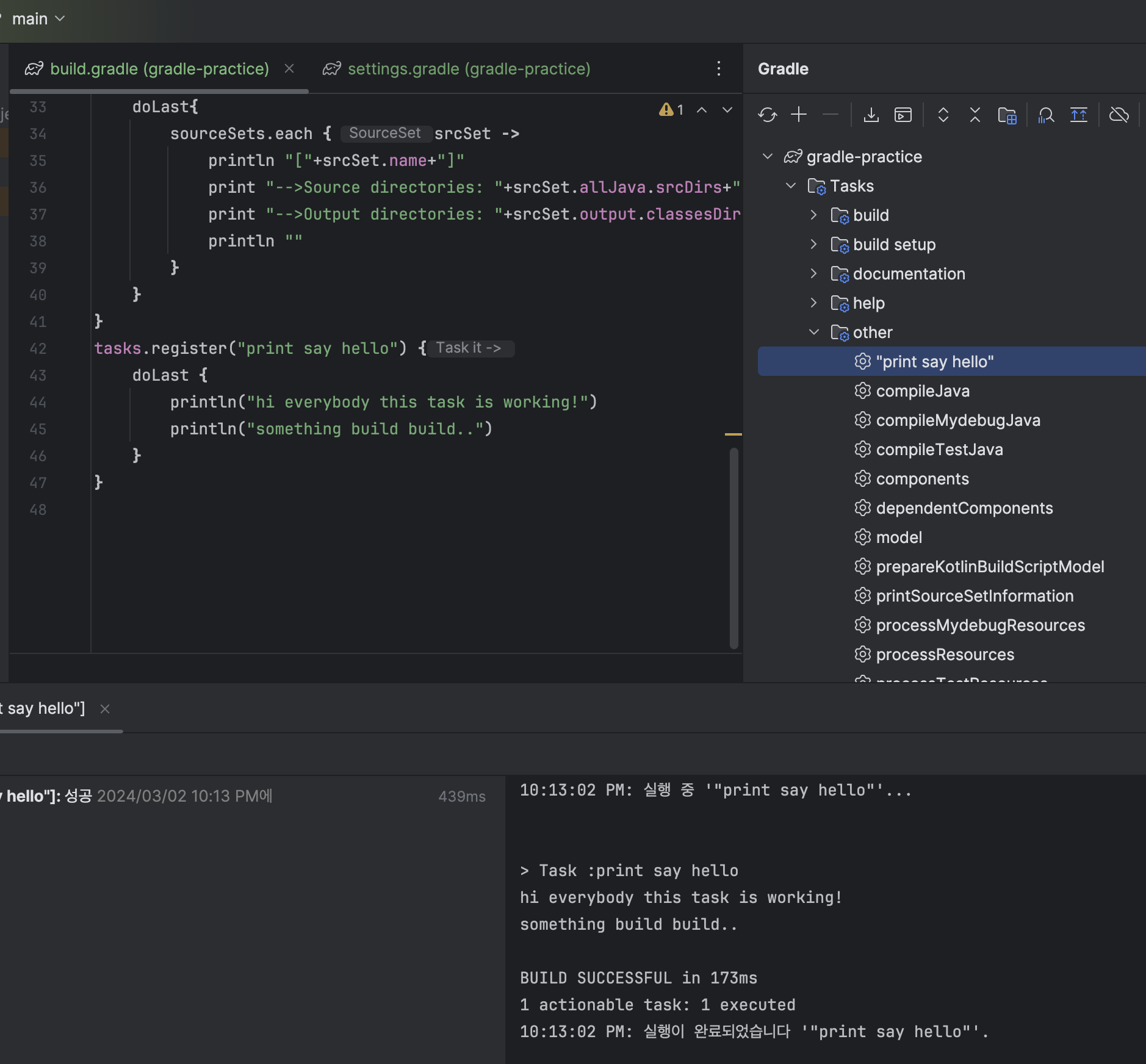Click the warning indicator showing 1 problem

(671, 110)
